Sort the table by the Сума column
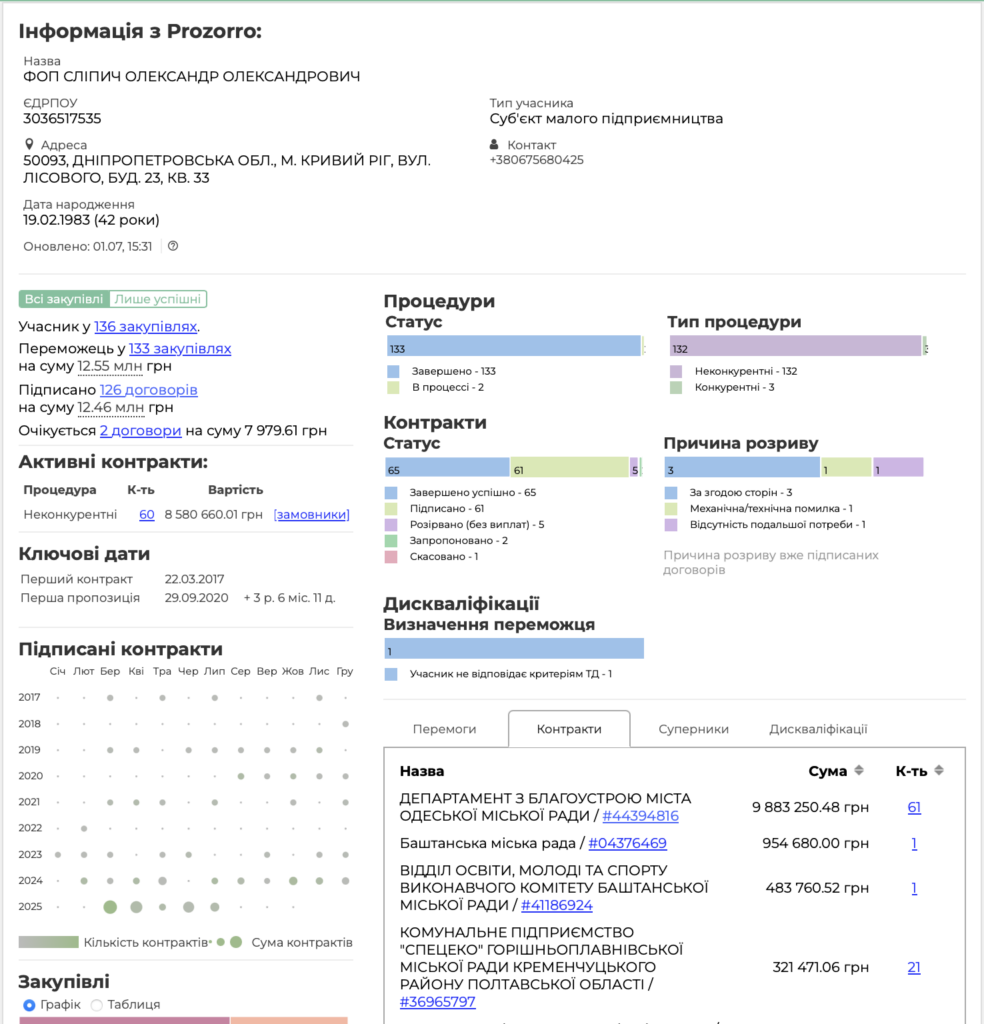This screenshot has width=984, height=1024. click(857, 771)
